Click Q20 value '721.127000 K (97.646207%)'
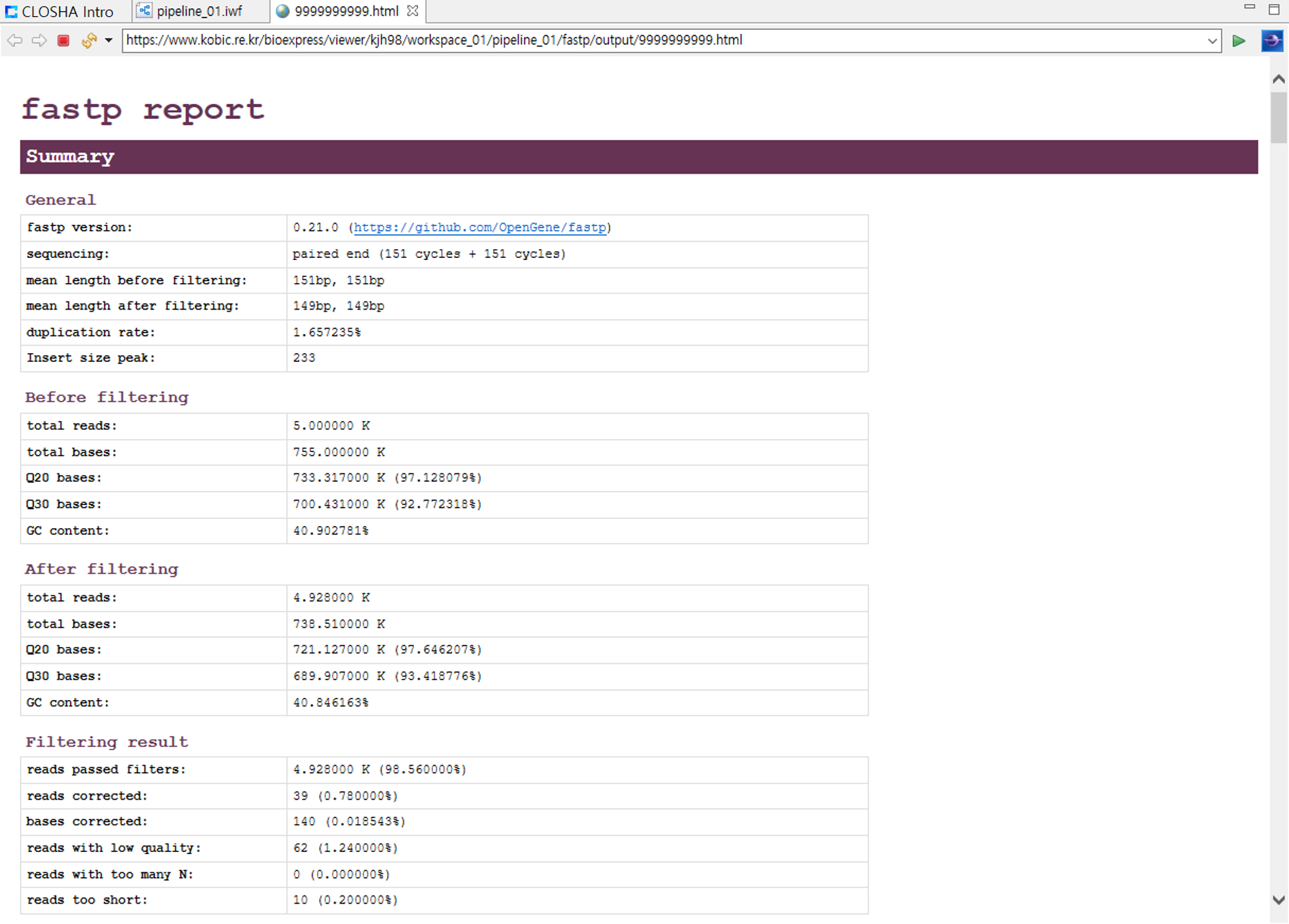This screenshot has width=1289, height=924. pyautogui.click(x=387, y=650)
